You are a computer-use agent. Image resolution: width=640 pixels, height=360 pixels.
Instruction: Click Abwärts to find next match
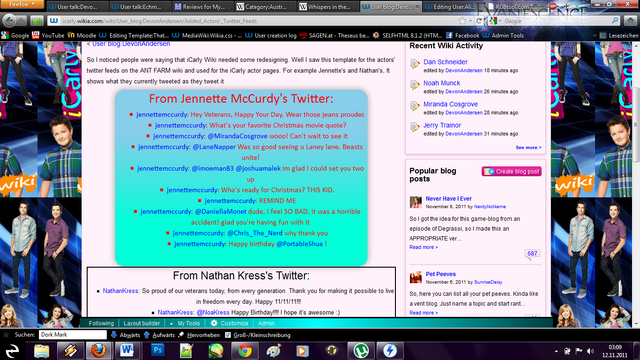pyautogui.click(x=126, y=335)
